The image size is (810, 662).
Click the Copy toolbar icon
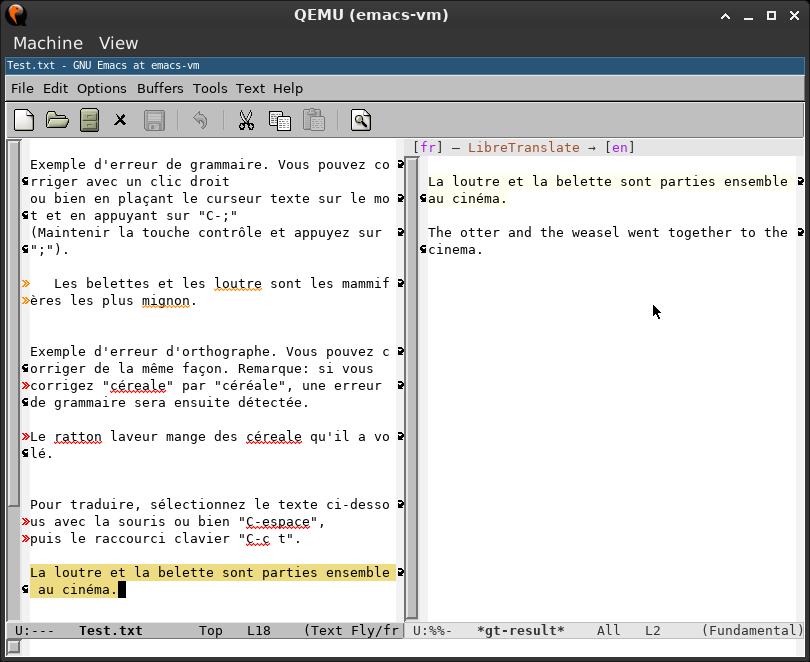[280, 121]
